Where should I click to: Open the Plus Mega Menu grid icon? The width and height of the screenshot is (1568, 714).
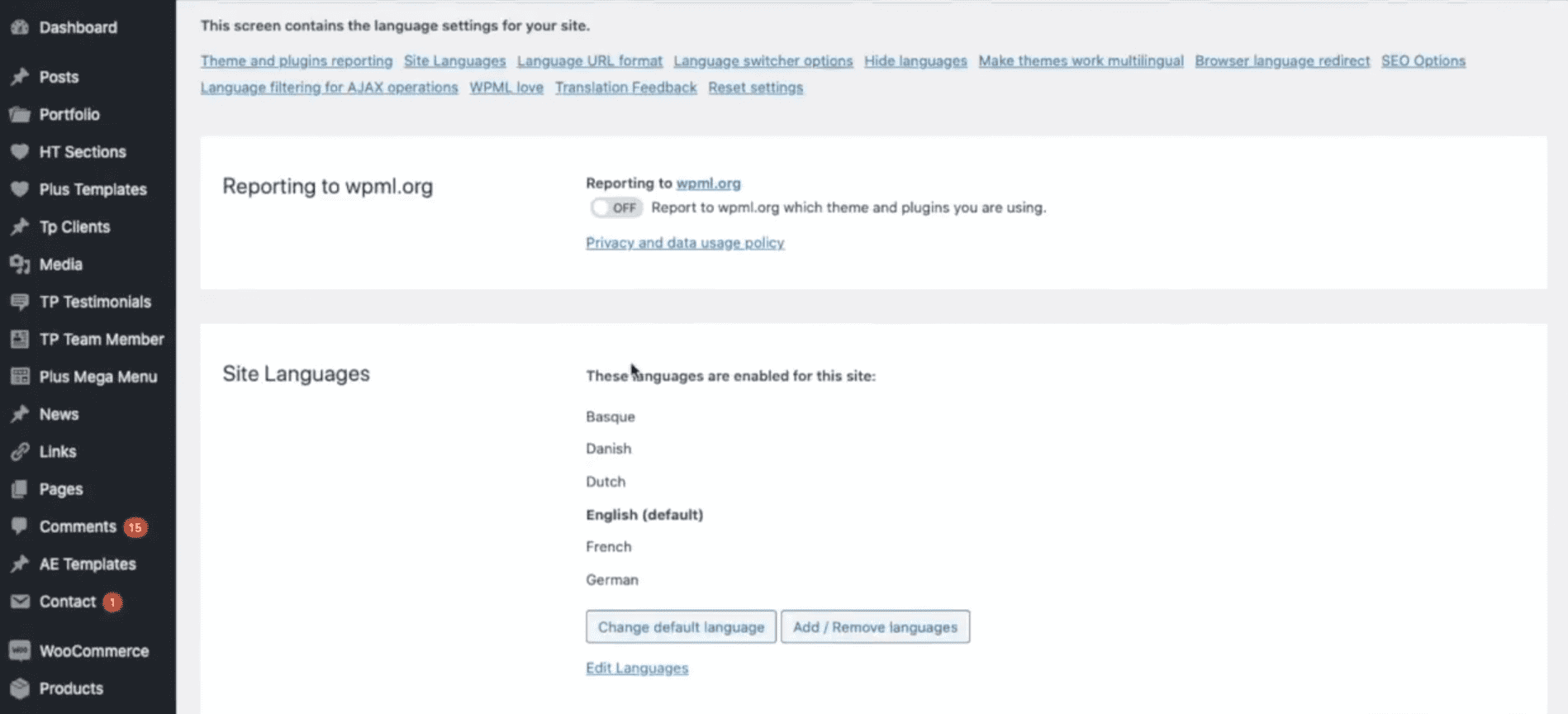coord(19,377)
